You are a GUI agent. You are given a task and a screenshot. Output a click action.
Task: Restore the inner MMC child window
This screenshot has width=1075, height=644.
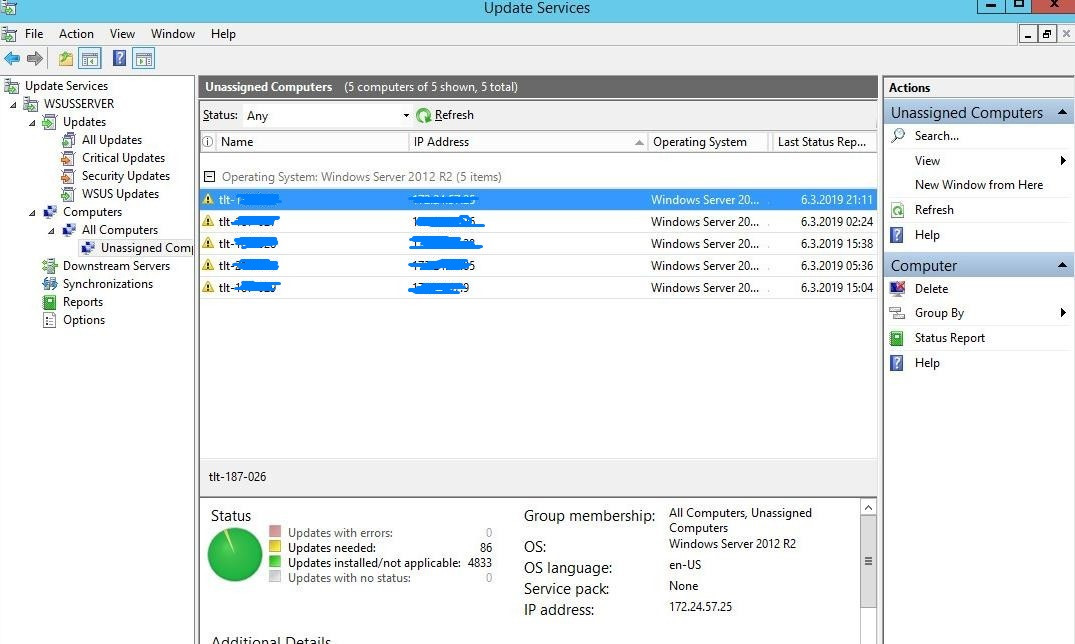pyautogui.click(x=1047, y=34)
